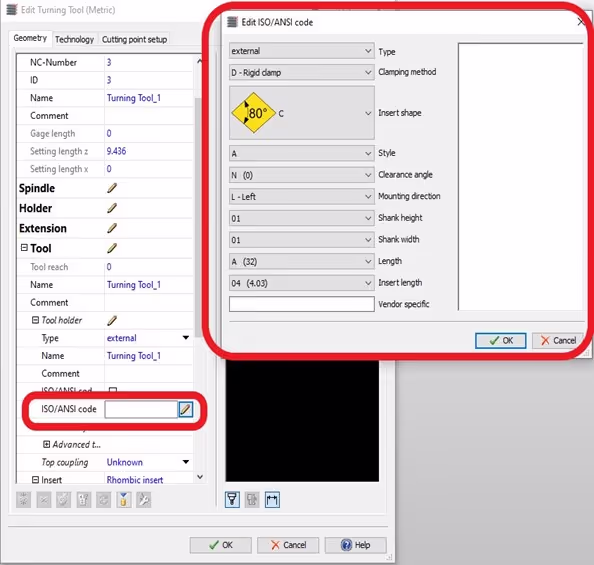This screenshot has height=565, width=594.
Task: Toggle the dimension display icon below the preview
Action: 272,499
